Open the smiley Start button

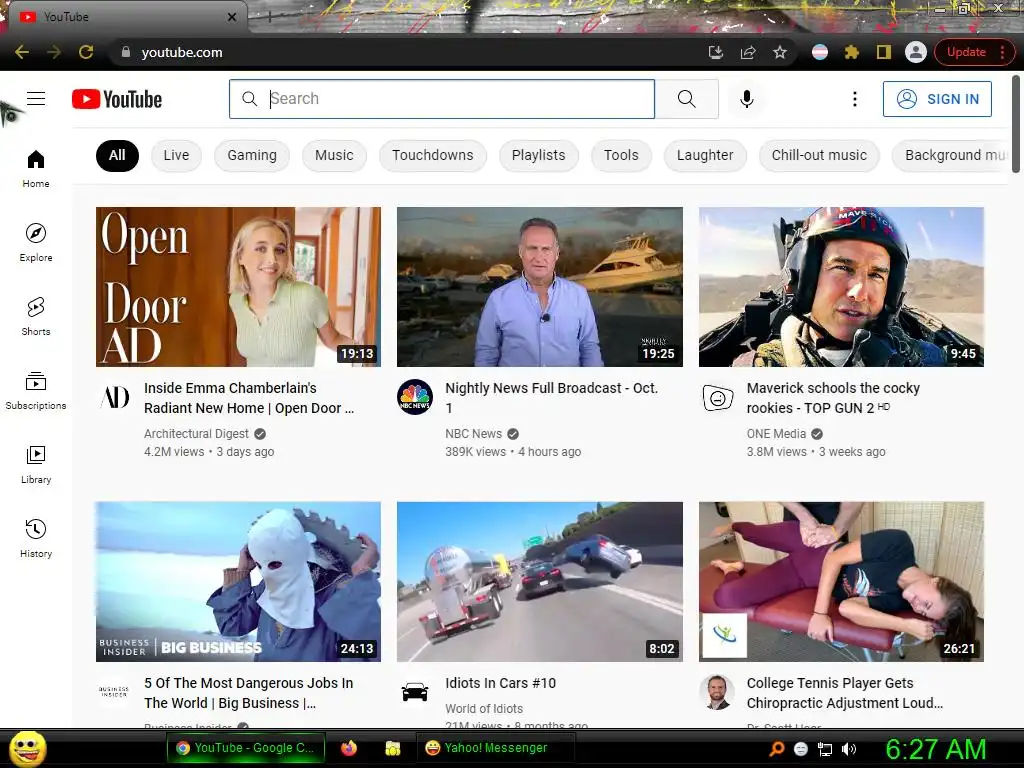(x=27, y=748)
